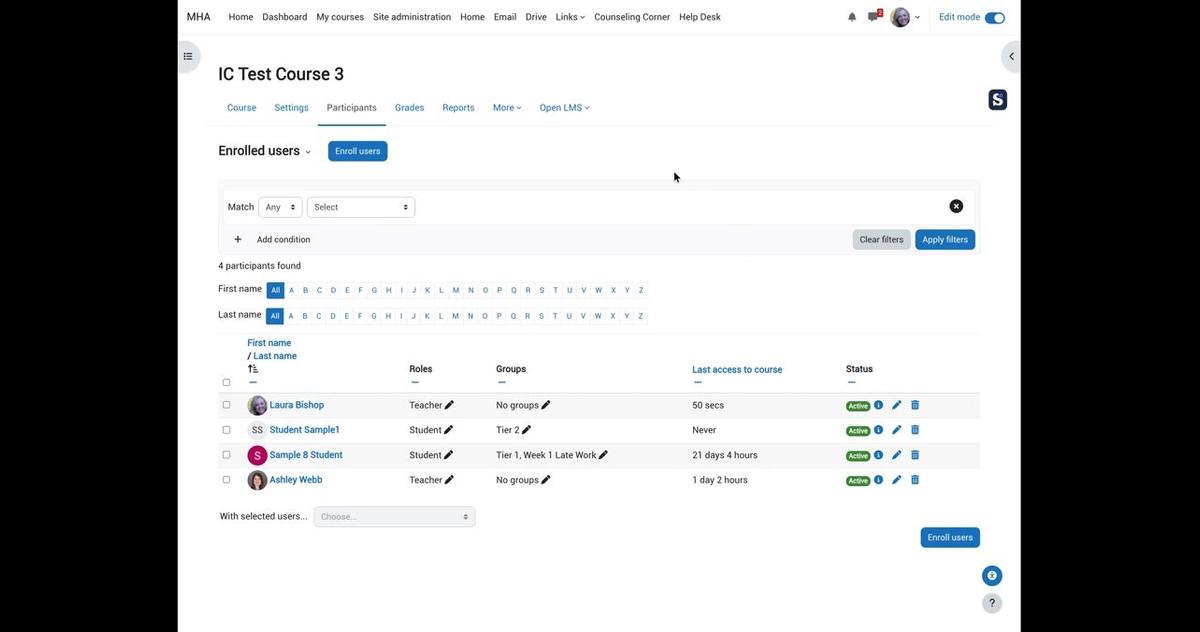Open the course index drawer icon
1200x632 pixels.
click(187, 56)
